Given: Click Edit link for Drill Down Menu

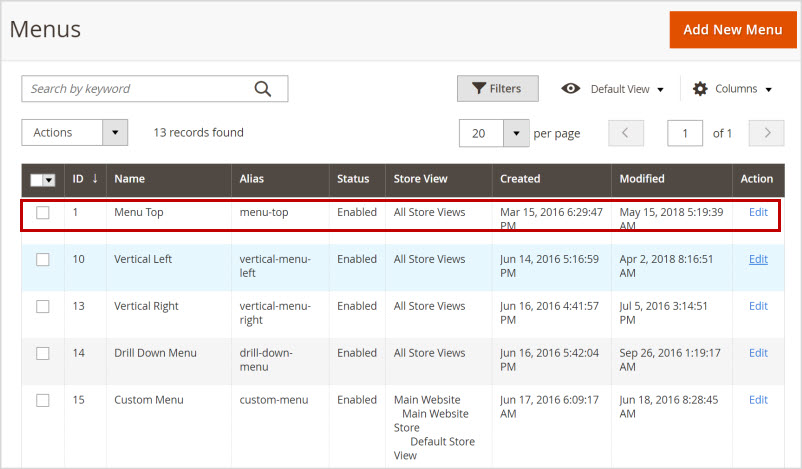Looking at the screenshot, I should 758,353.
